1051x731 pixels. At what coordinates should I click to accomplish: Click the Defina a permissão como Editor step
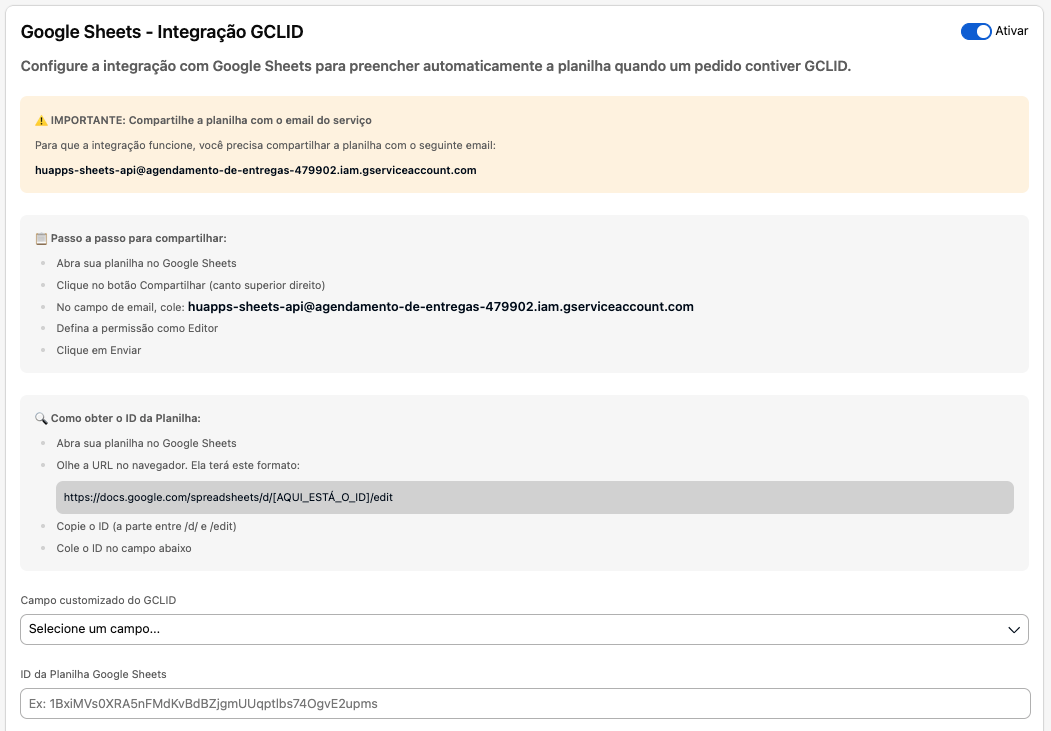[137, 328]
